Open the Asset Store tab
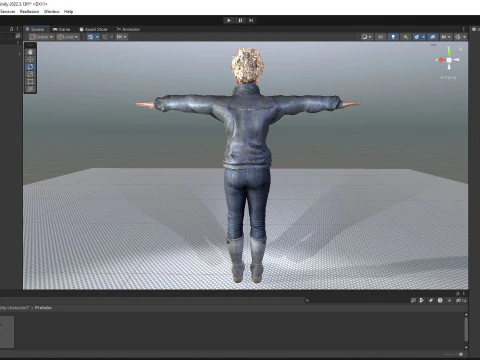The image size is (480, 360). tap(94, 29)
